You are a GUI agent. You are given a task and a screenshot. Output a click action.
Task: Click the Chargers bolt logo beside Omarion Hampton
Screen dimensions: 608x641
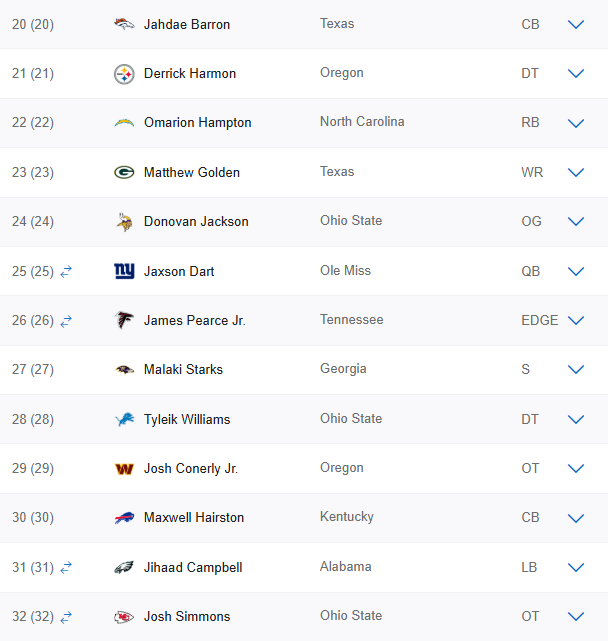(x=124, y=123)
